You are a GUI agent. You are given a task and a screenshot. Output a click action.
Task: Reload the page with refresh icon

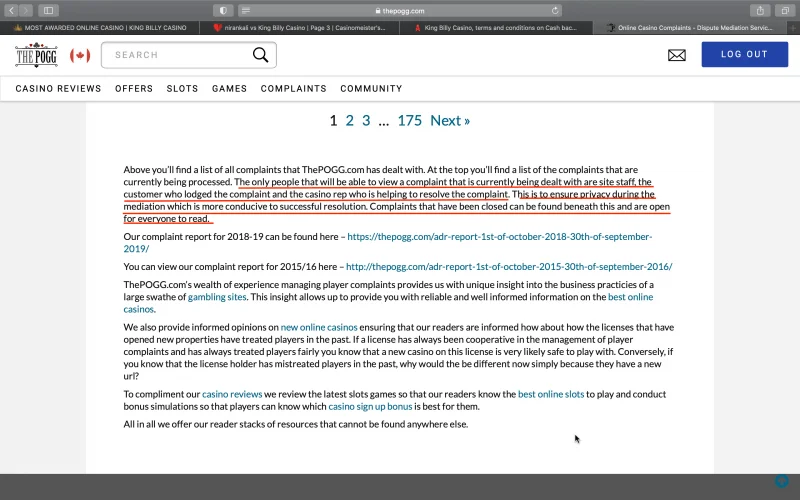[555, 10]
